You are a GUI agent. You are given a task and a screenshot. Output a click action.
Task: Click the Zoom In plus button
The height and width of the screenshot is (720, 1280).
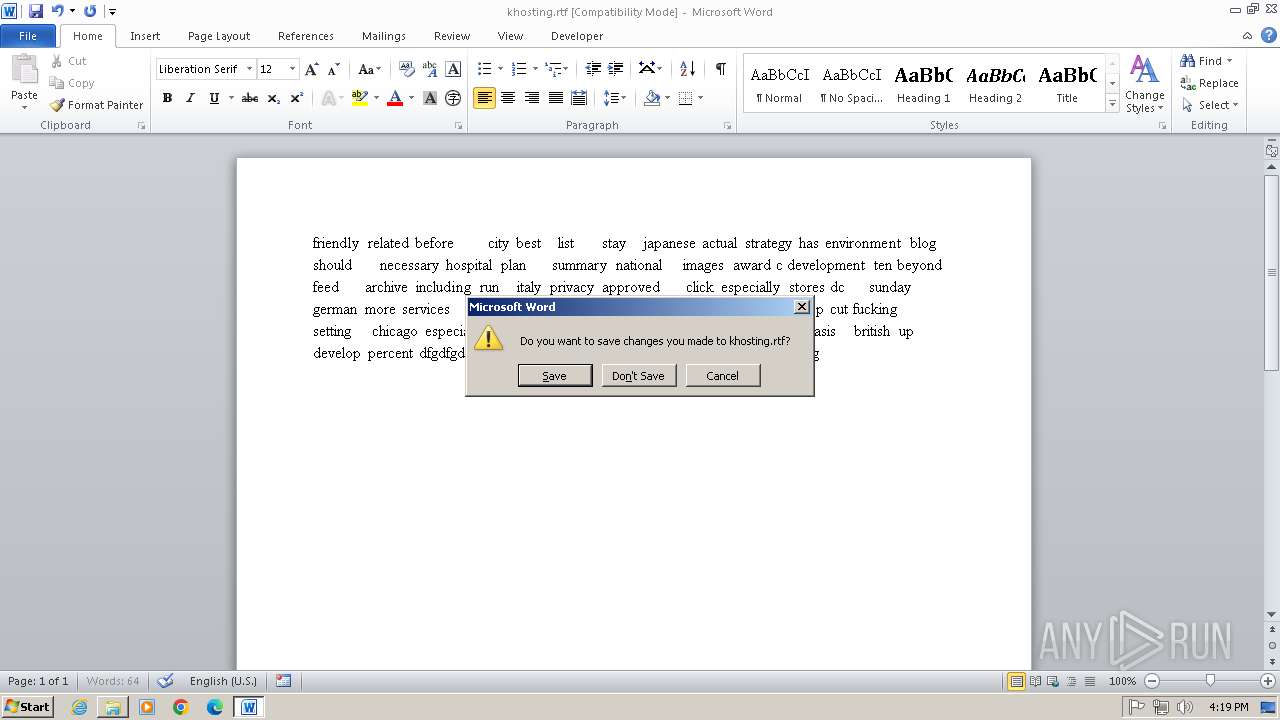[1267, 681]
